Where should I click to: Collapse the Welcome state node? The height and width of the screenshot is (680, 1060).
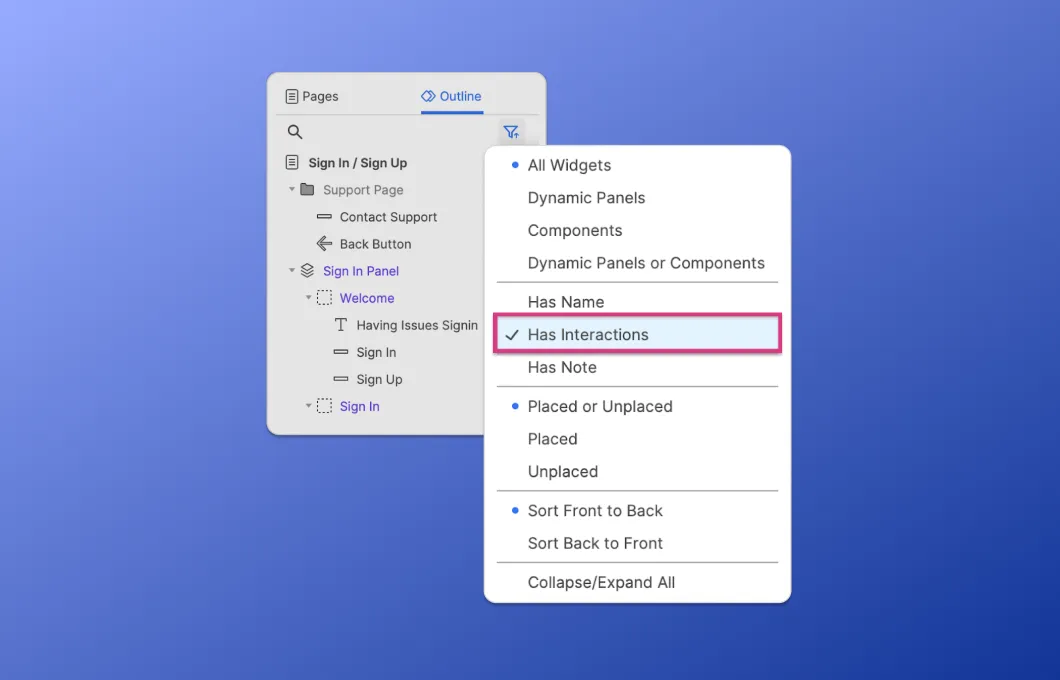click(x=308, y=298)
